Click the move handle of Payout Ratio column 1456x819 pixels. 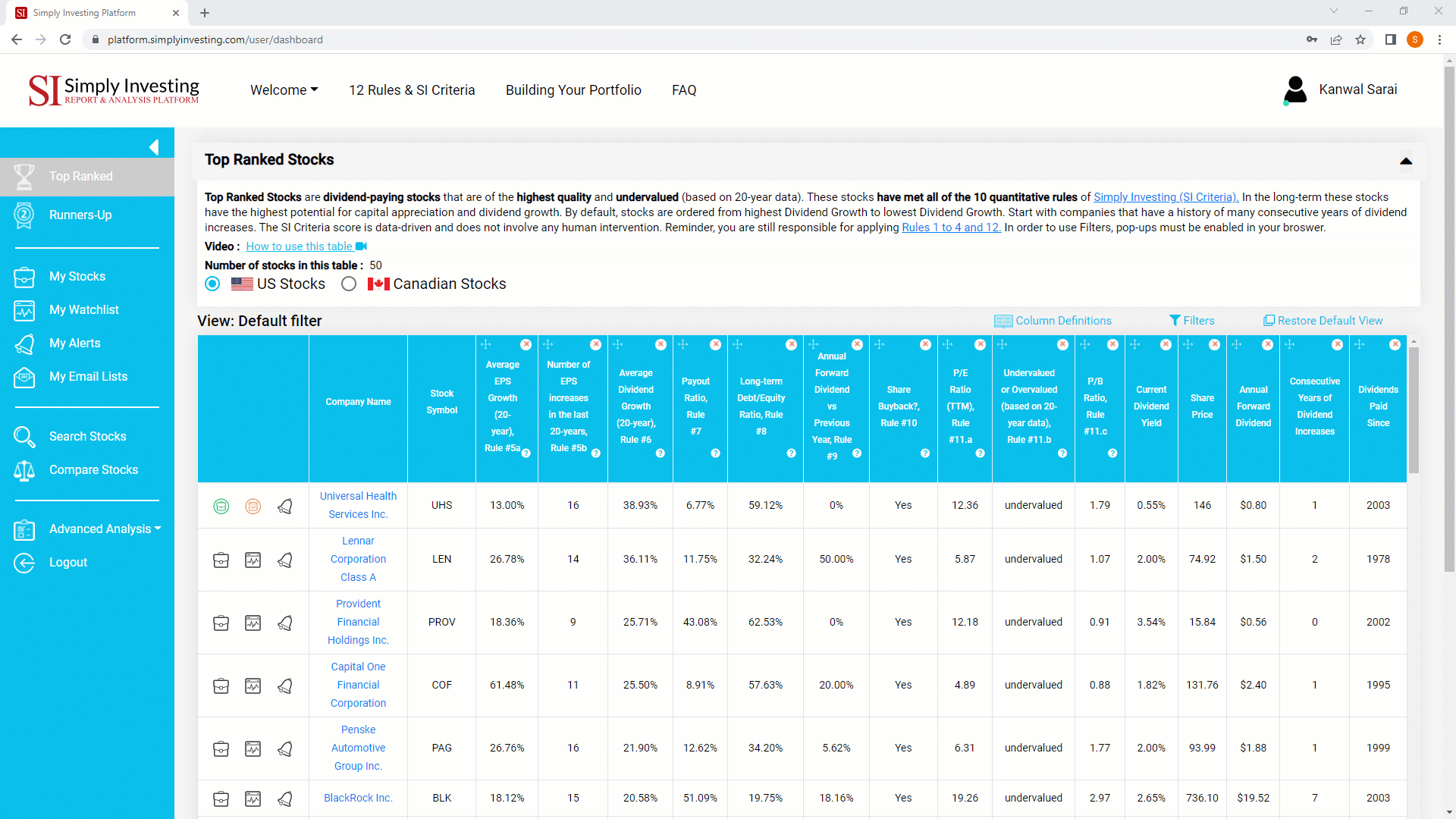tap(683, 344)
